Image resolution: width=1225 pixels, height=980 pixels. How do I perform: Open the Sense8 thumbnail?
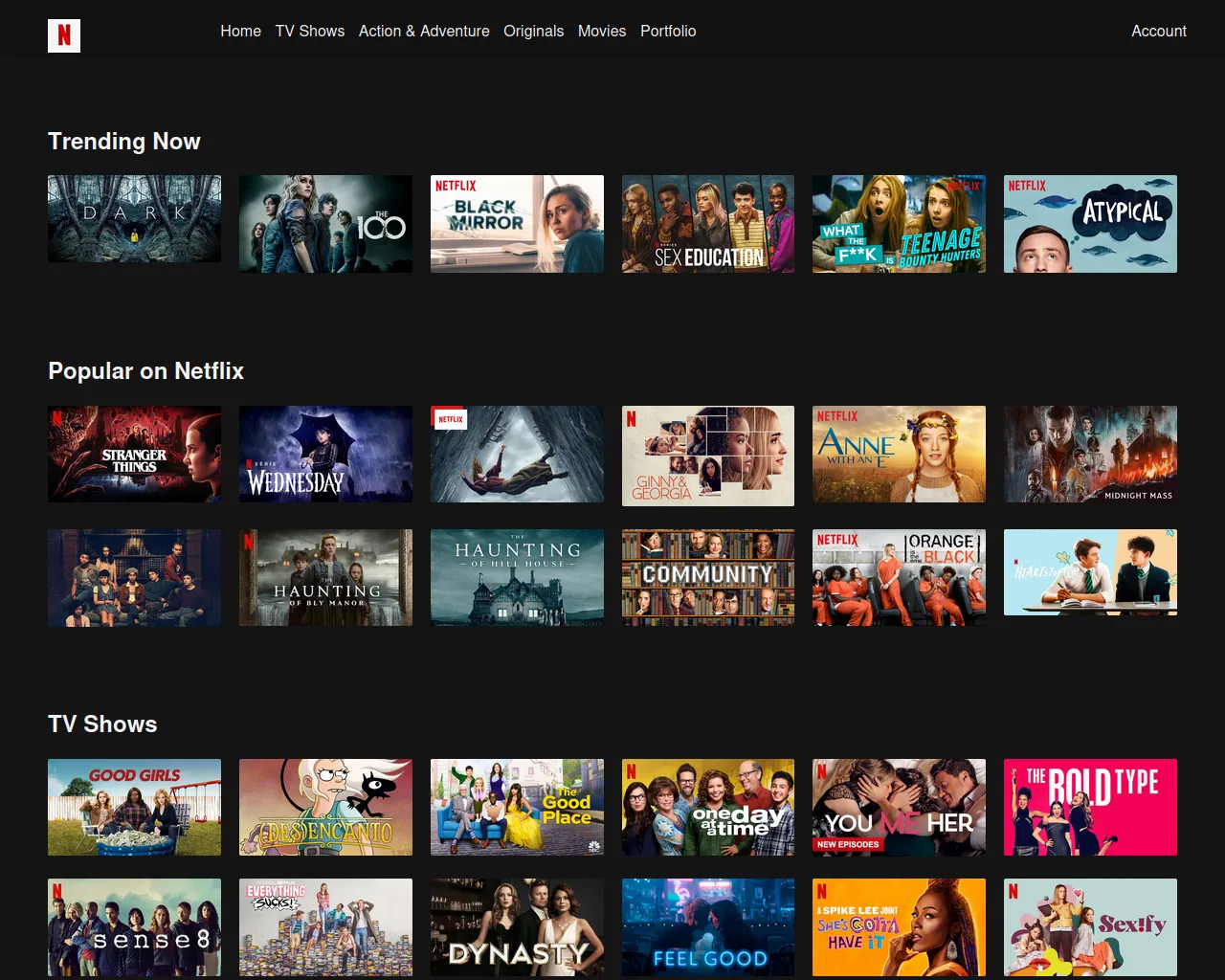(x=134, y=927)
